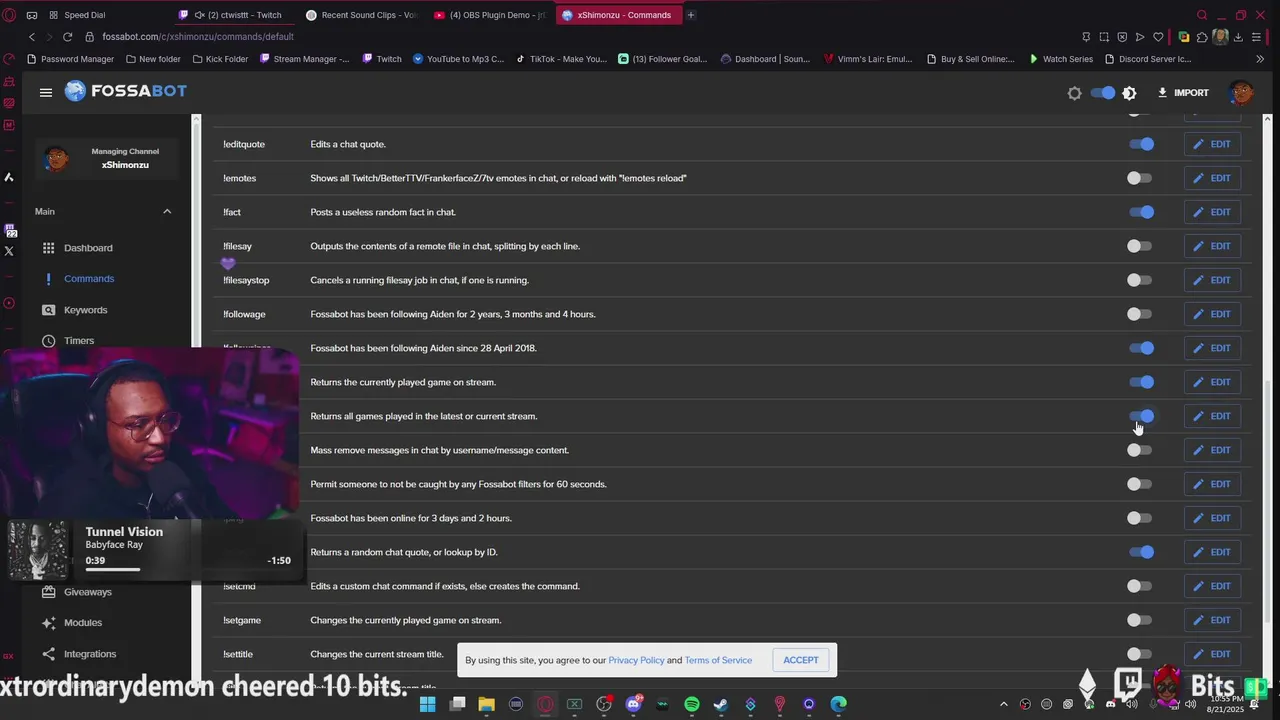Enable the !setgame command toggle
1280x720 pixels.
click(x=1140, y=620)
